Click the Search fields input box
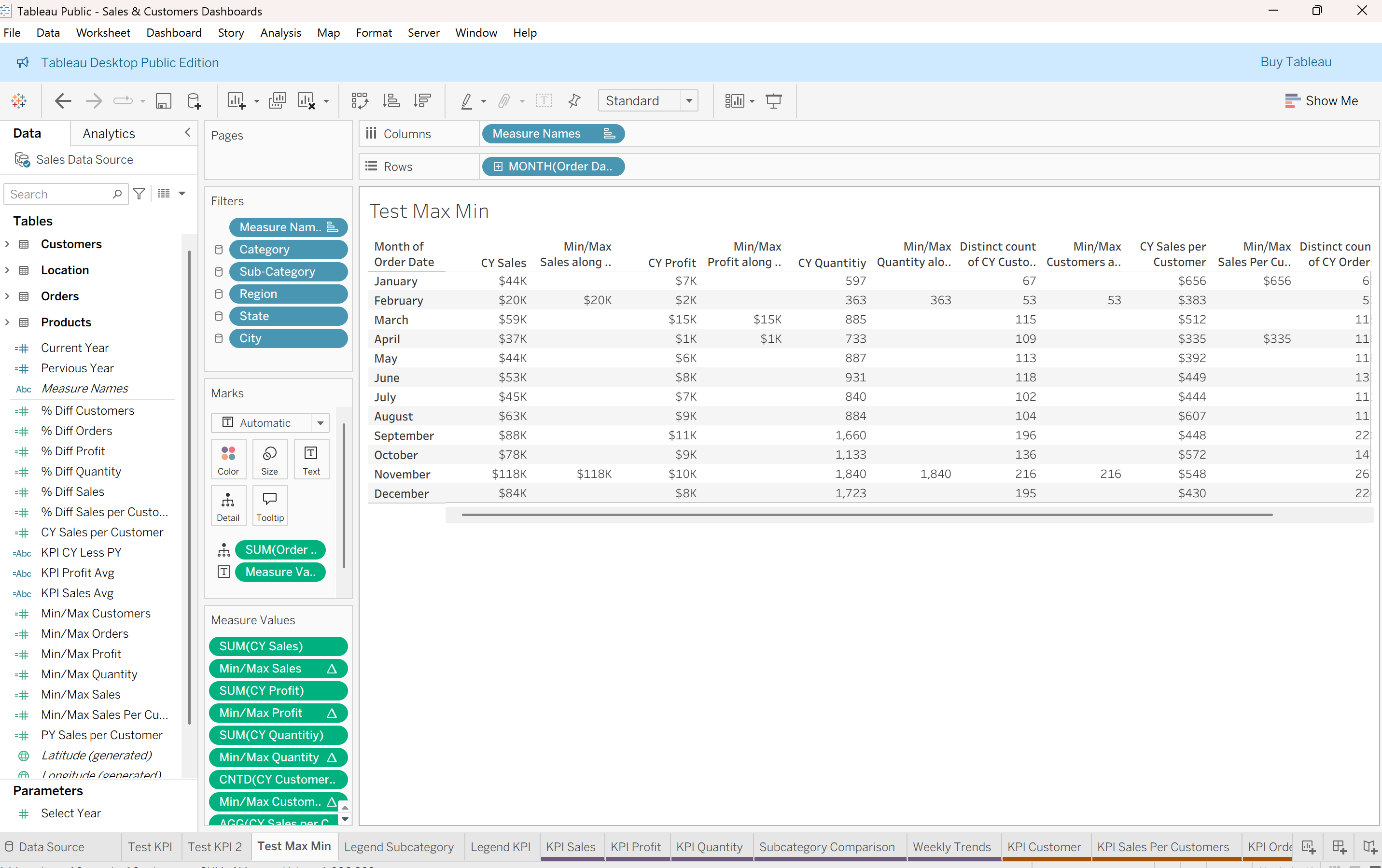This screenshot has height=868, width=1382. click(x=66, y=194)
